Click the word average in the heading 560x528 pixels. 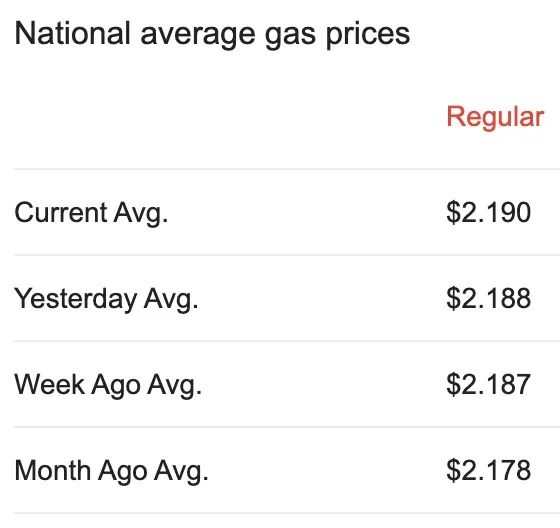tap(198, 36)
